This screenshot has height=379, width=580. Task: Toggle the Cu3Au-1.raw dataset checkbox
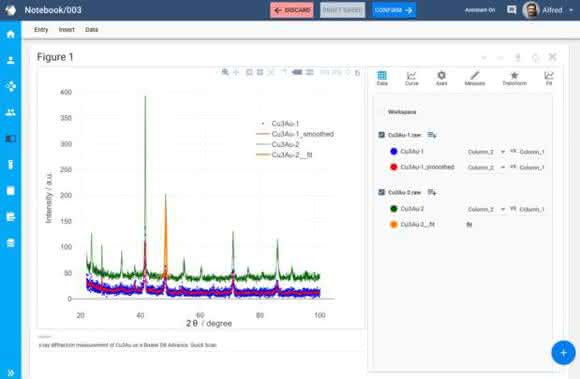(381, 135)
